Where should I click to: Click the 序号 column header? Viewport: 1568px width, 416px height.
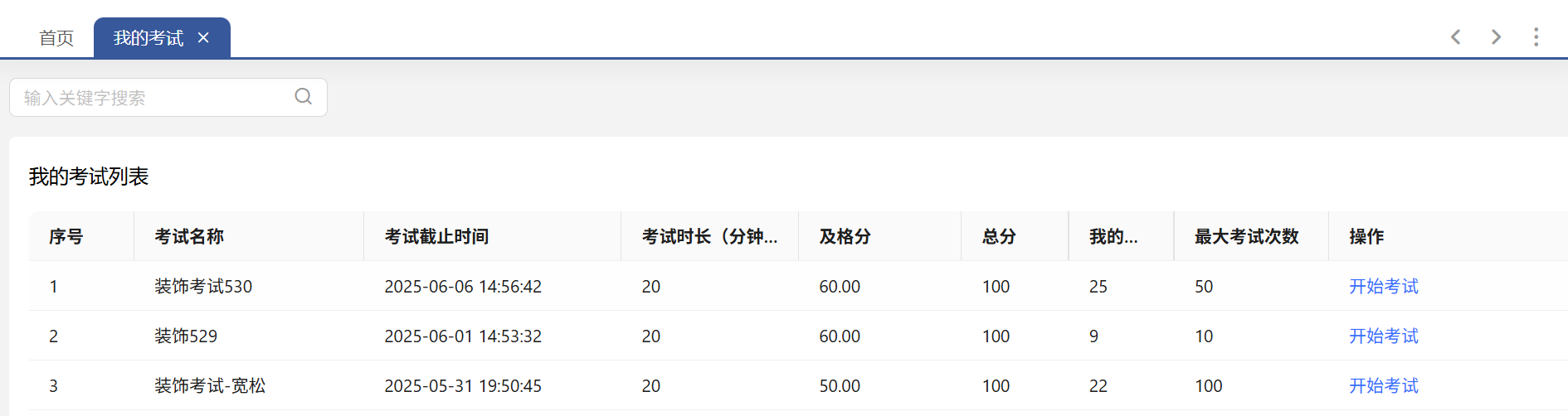click(x=66, y=237)
